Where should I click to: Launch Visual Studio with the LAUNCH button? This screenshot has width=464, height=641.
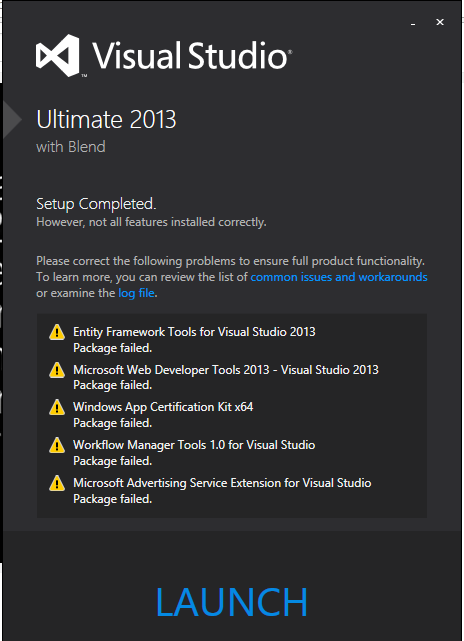(x=232, y=602)
